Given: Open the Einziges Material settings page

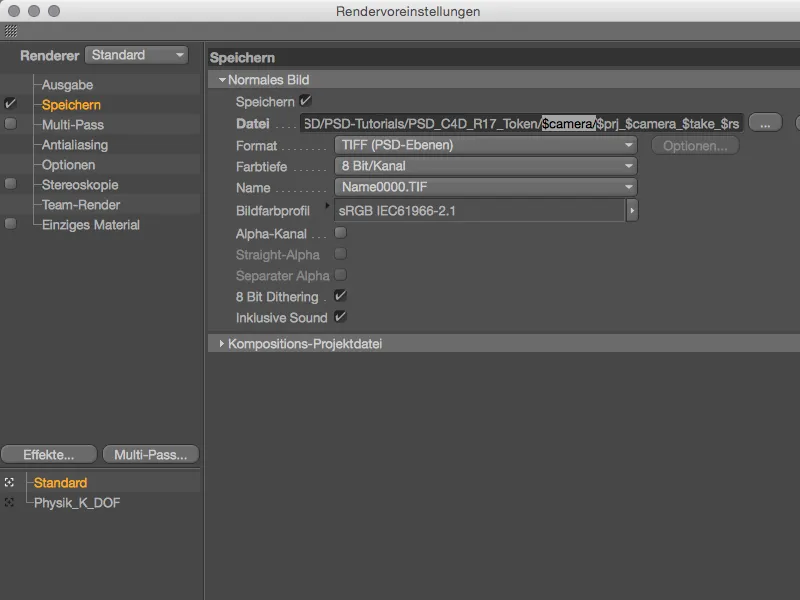Looking at the screenshot, I should coord(90,224).
